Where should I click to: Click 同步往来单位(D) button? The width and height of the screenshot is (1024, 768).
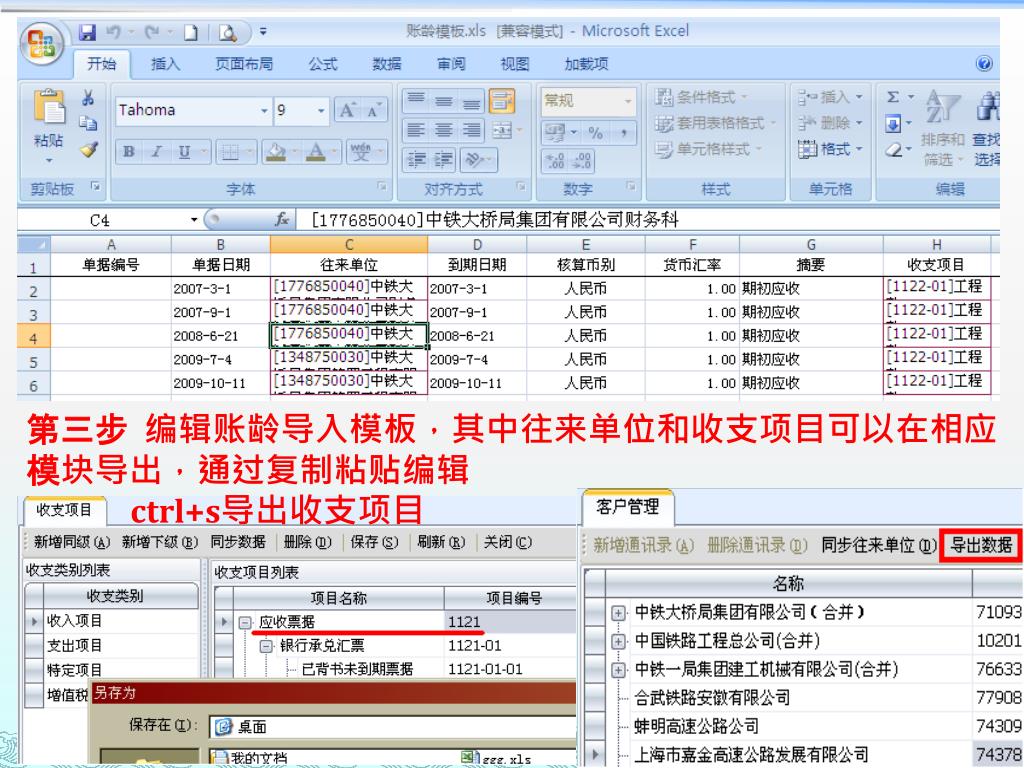pos(878,545)
